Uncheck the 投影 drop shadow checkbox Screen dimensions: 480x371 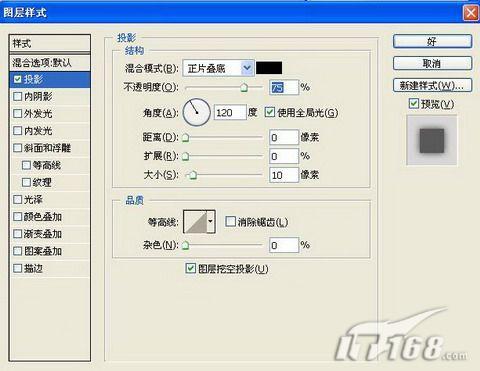[18, 79]
